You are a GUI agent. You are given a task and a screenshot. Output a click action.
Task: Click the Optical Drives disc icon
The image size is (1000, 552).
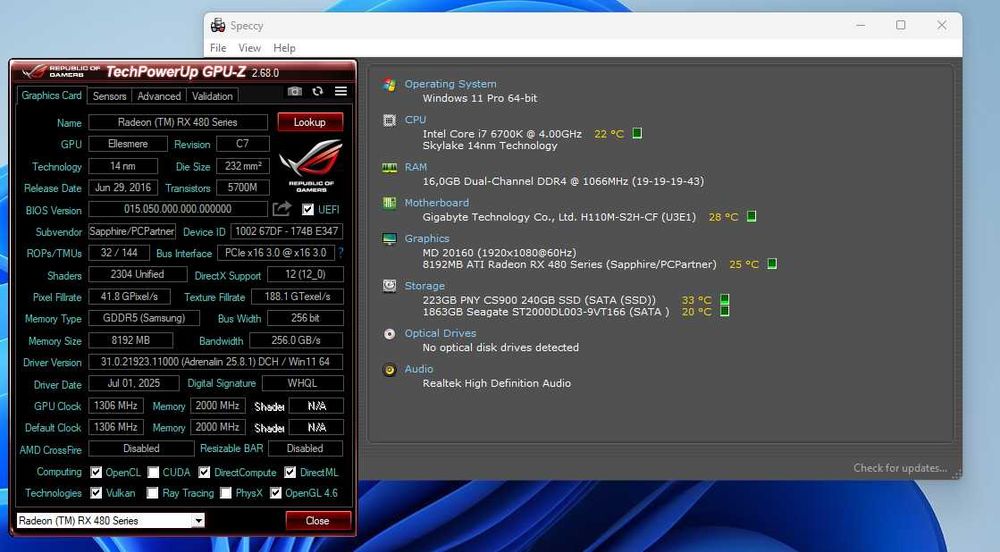389,333
